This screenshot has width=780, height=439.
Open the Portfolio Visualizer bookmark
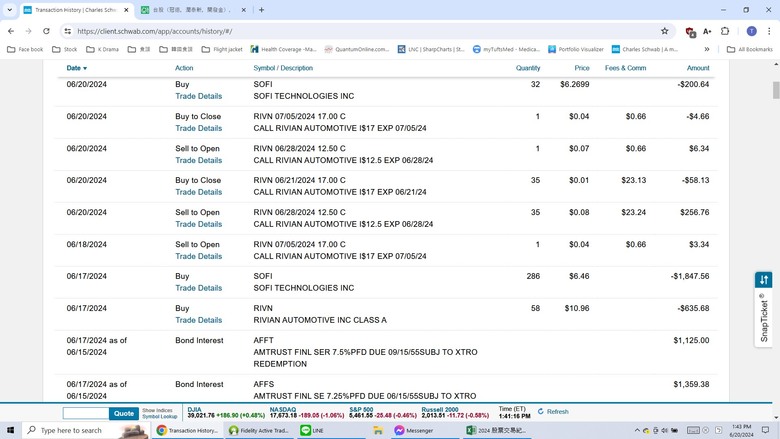(x=576, y=49)
